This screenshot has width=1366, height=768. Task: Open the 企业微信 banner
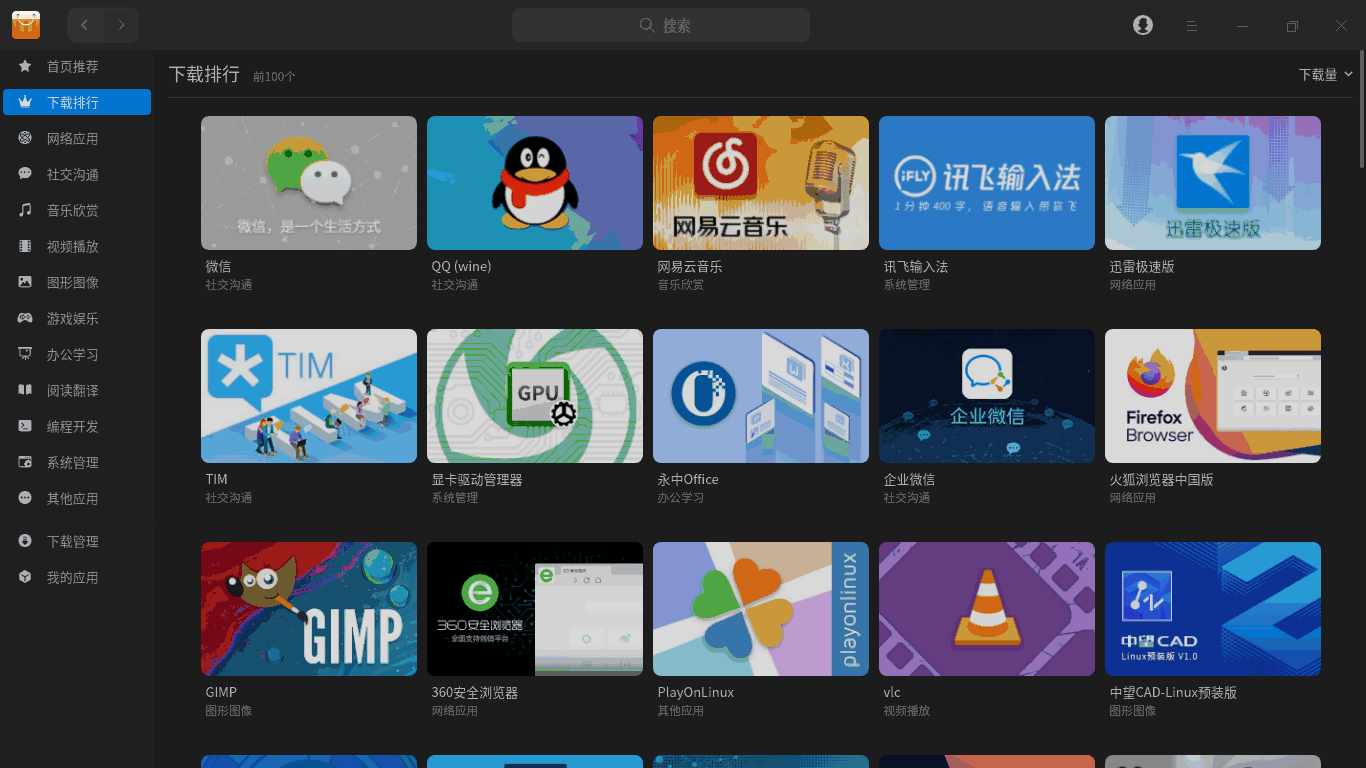[987, 396]
